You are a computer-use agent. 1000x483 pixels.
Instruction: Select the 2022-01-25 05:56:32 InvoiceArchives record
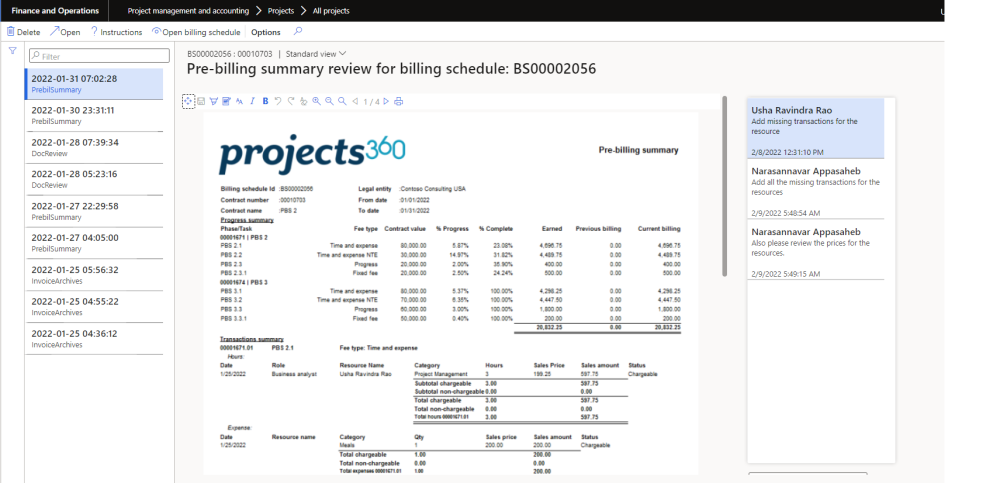tap(94, 275)
